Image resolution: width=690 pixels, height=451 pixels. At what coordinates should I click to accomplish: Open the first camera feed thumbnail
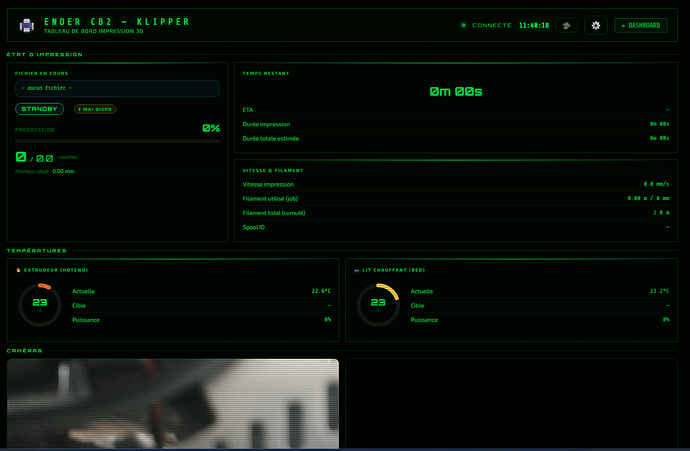point(173,404)
